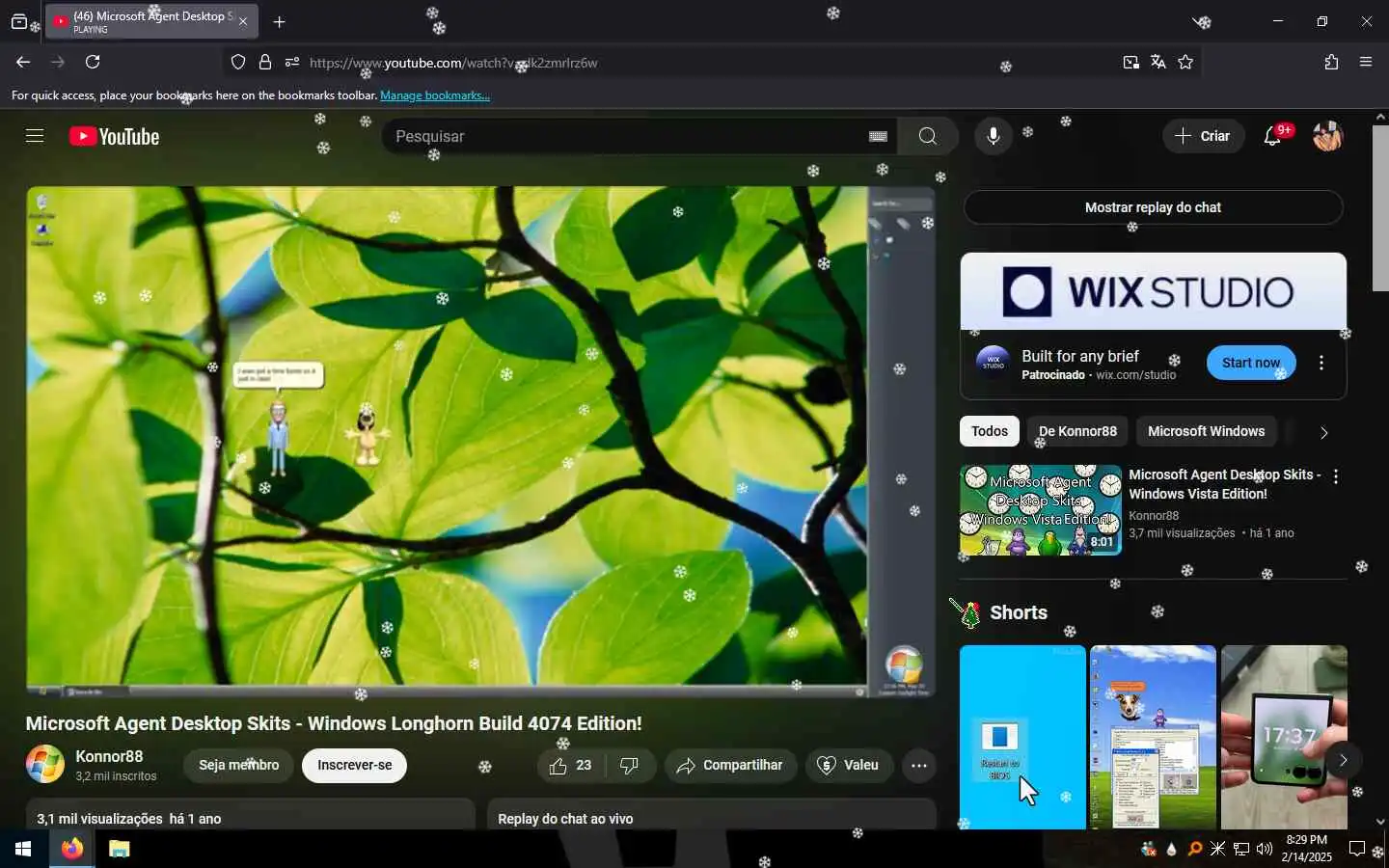Click the main video player
The image size is (1389, 868).
(480, 441)
